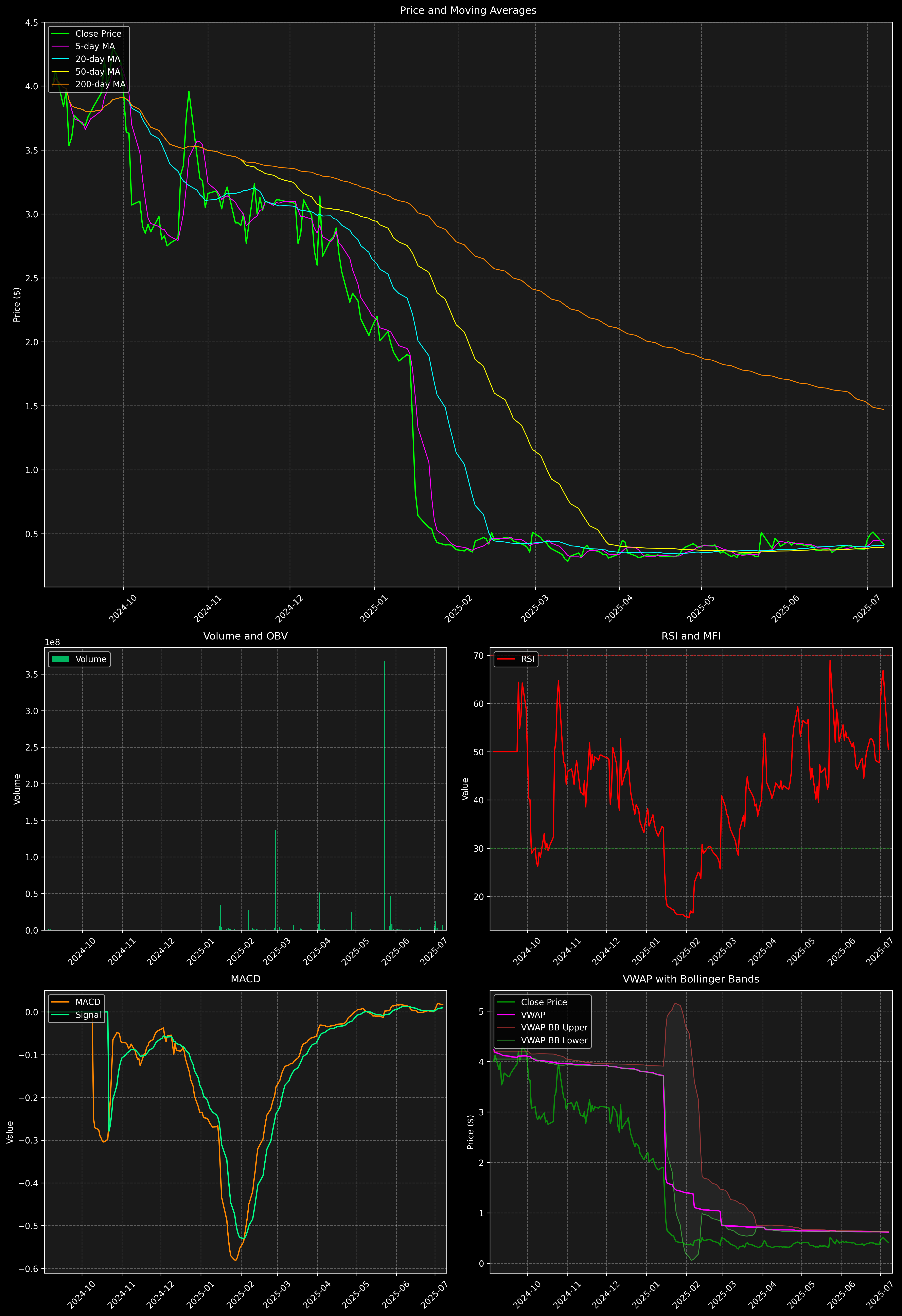
Task: Select the 'VWAP BB Upper' legend entry
Action: (x=554, y=1028)
